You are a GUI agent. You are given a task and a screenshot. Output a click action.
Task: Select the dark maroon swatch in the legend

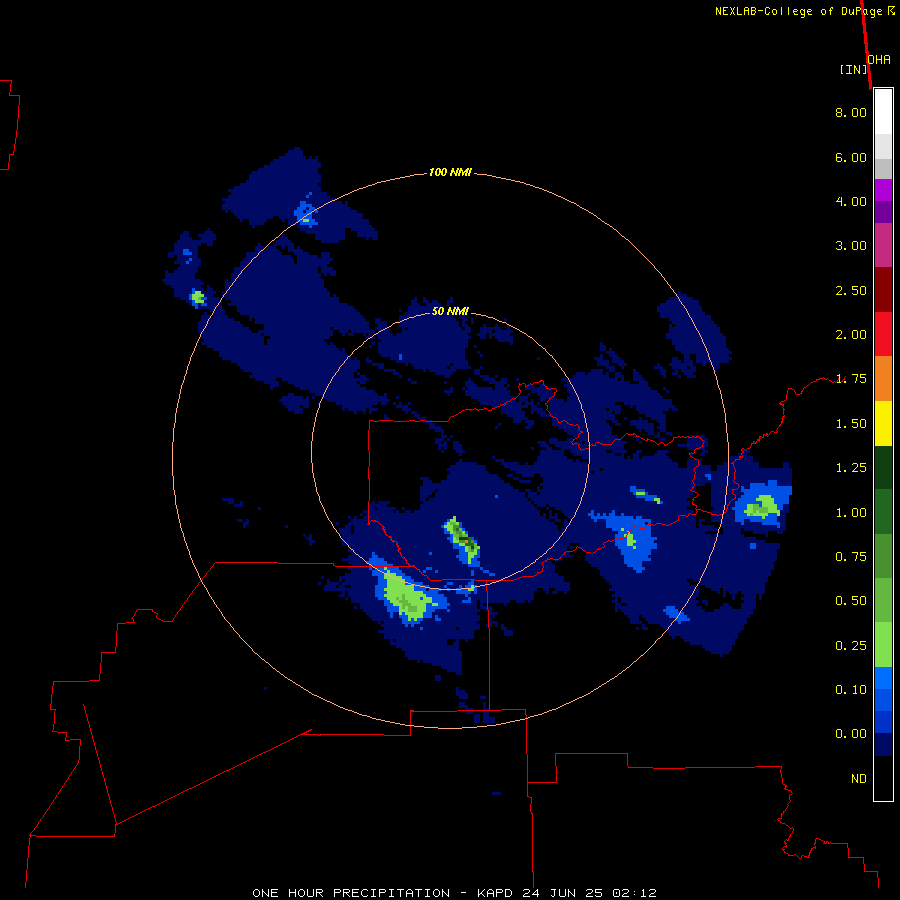pyautogui.click(x=883, y=290)
